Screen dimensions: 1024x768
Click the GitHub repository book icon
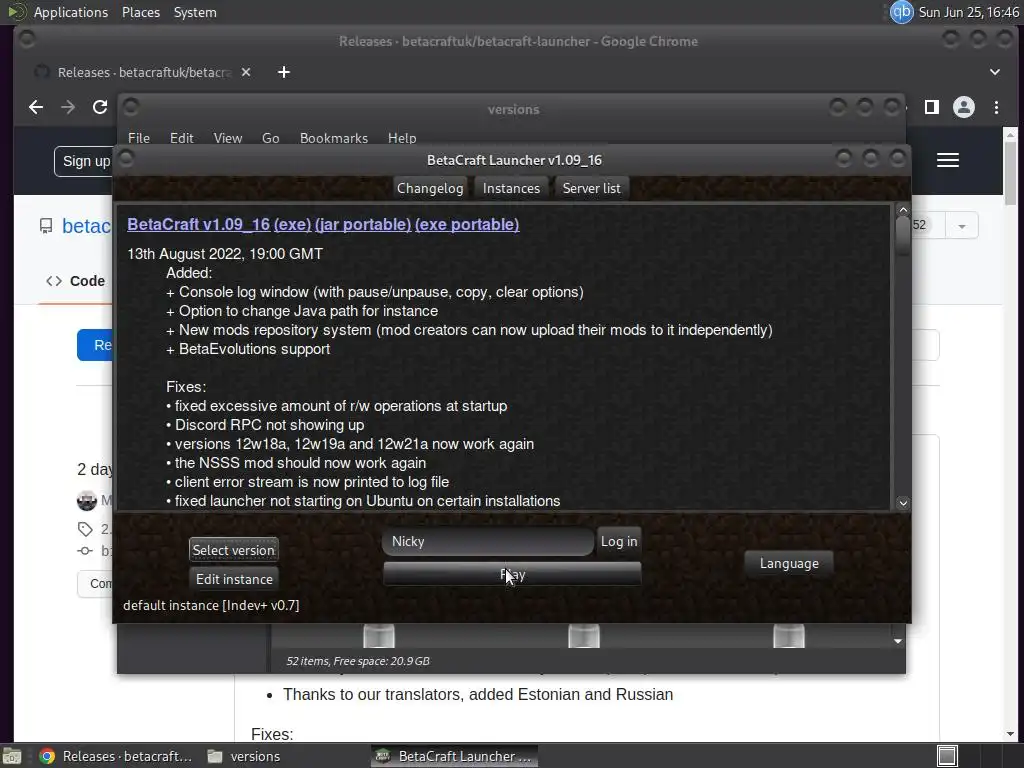46,226
